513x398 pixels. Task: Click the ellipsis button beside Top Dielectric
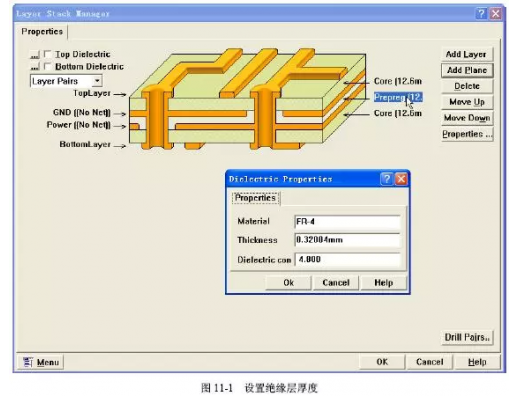35,54
